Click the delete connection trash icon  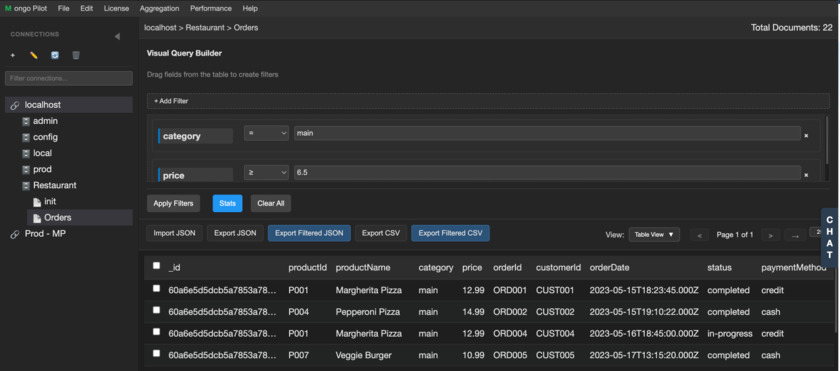[x=76, y=55]
